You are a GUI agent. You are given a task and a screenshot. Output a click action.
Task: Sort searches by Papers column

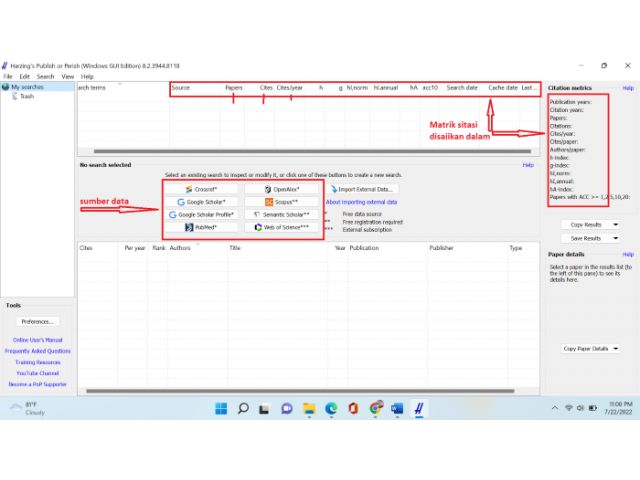coord(233,88)
